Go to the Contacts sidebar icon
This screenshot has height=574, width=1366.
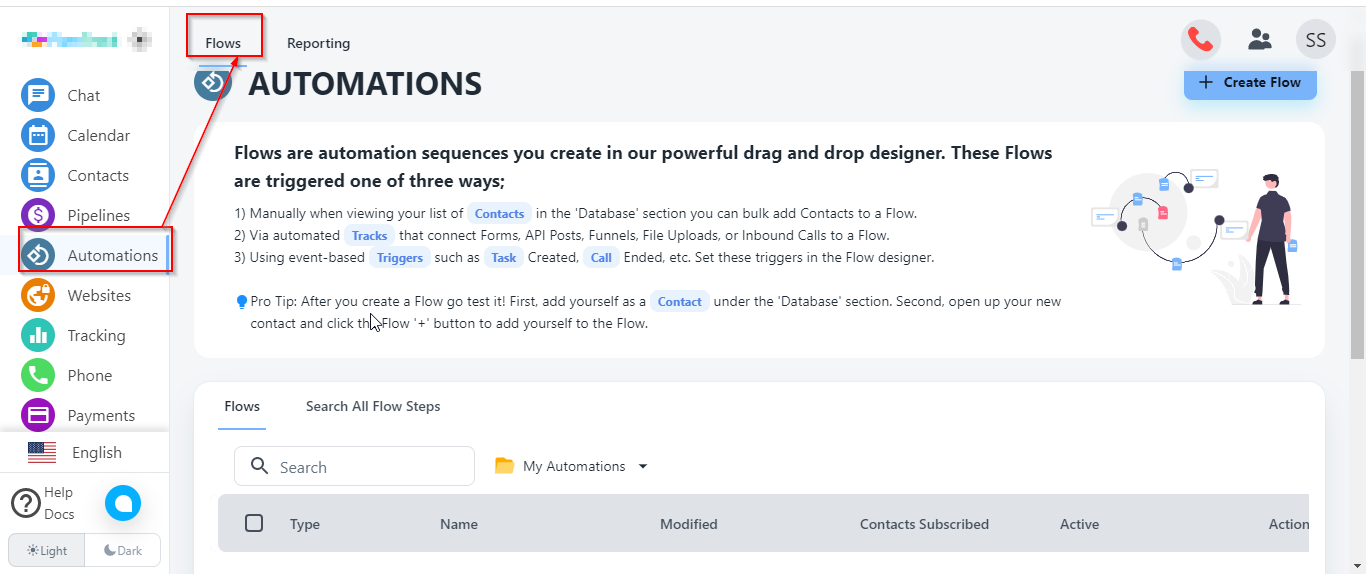[38, 176]
